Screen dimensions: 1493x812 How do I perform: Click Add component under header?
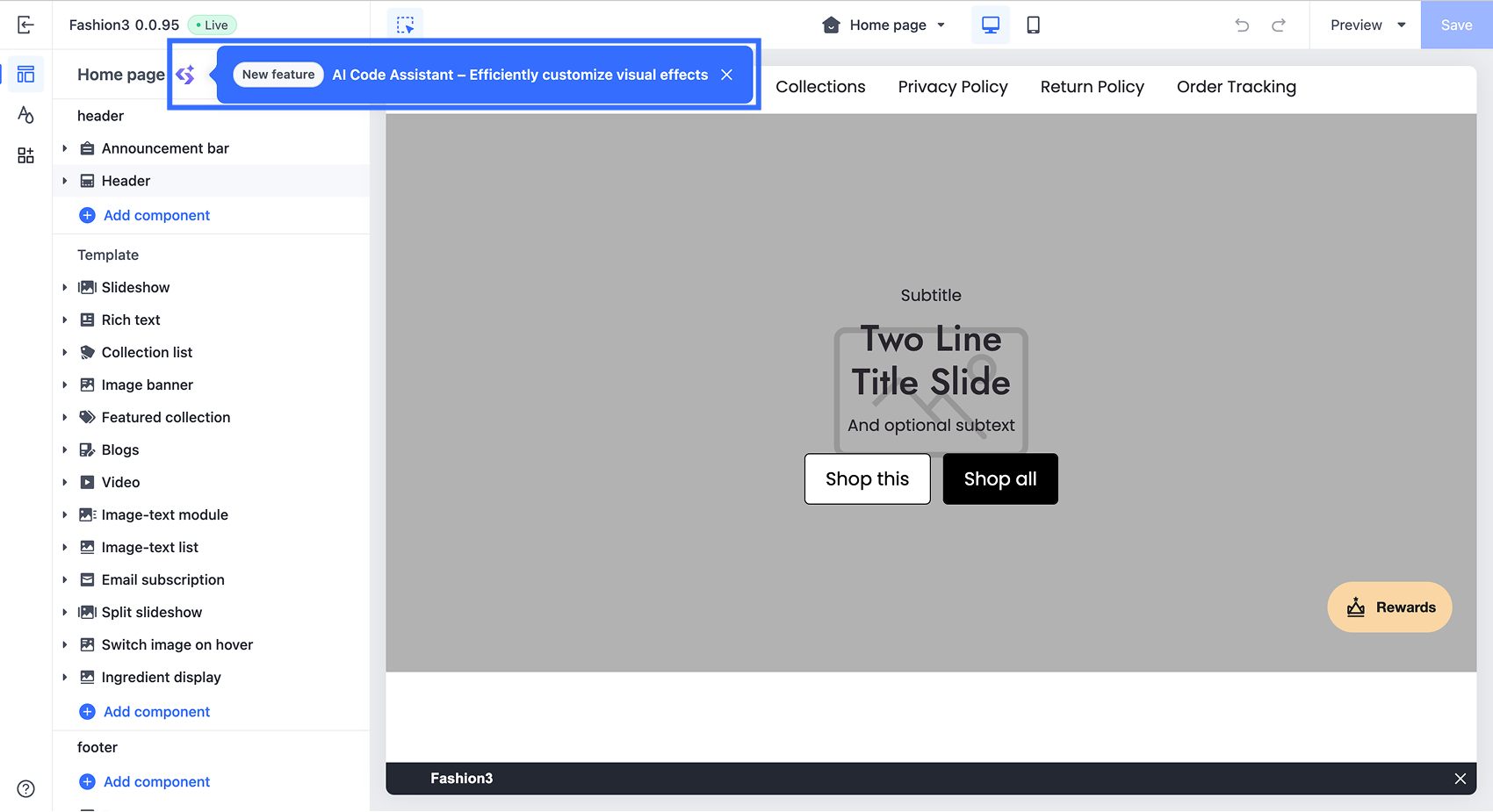click(145, 215)
